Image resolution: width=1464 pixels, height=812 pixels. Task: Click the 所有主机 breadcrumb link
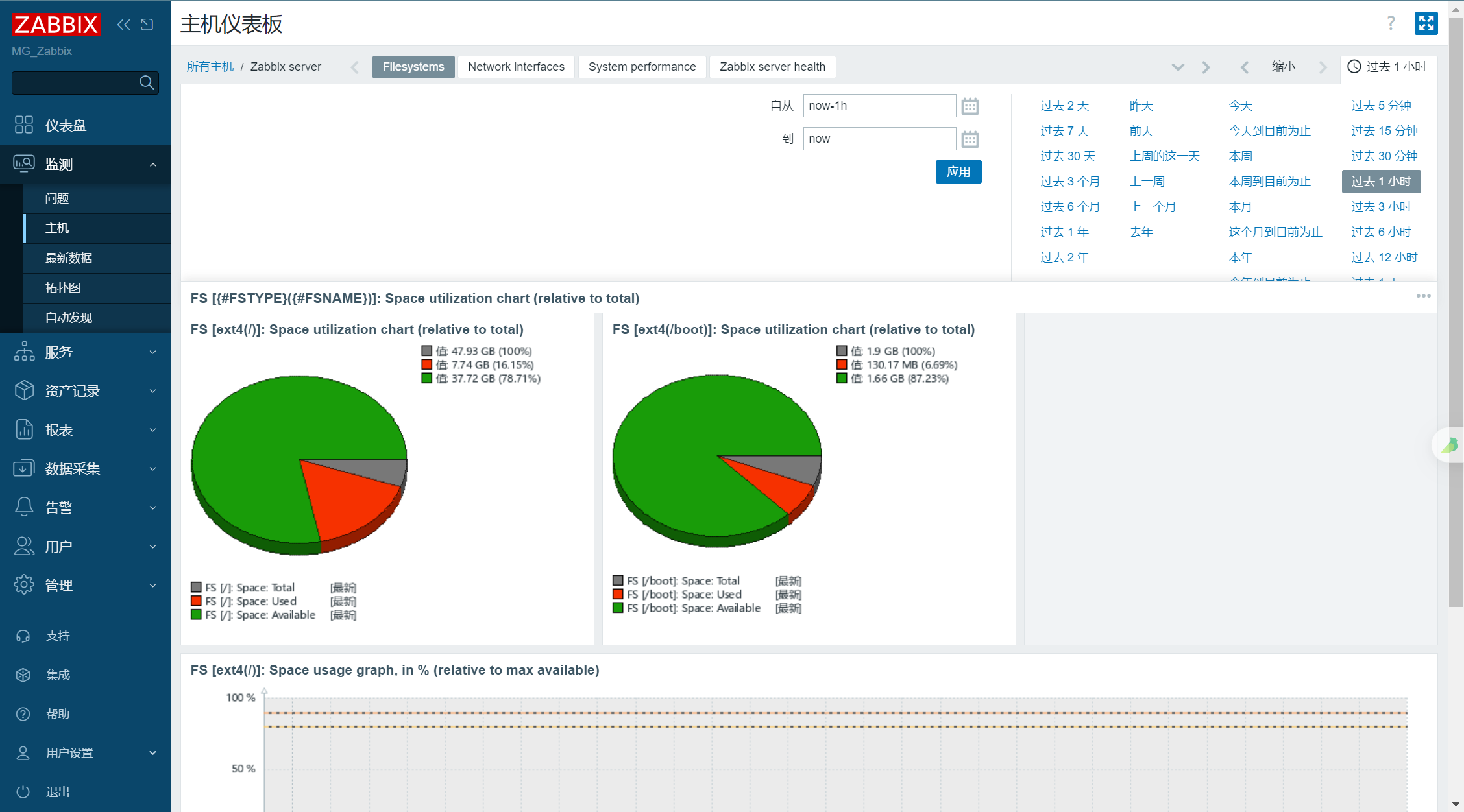210,67
